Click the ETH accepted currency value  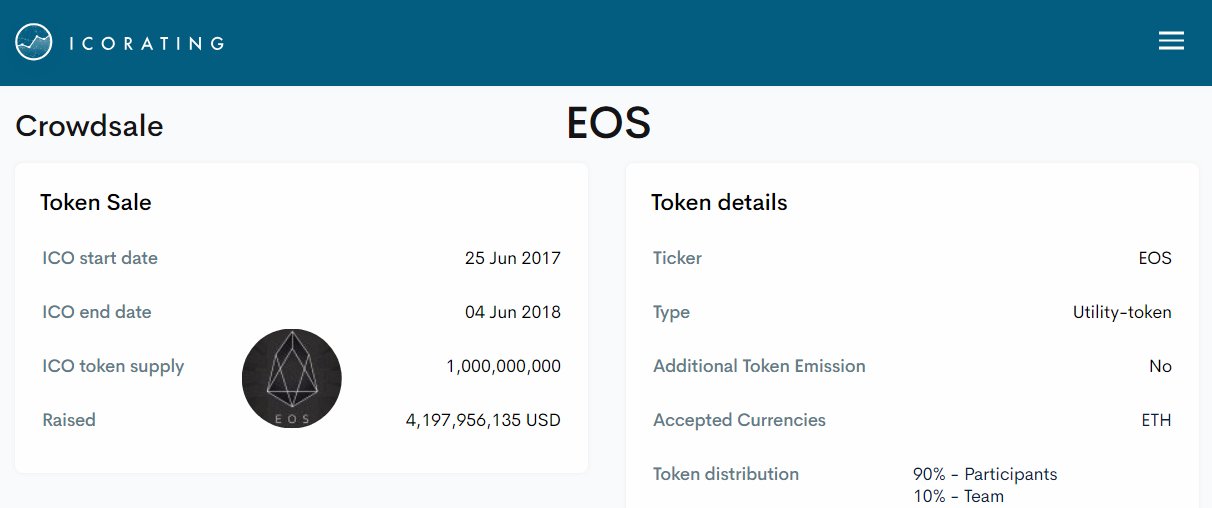[x=1156, y=420]
